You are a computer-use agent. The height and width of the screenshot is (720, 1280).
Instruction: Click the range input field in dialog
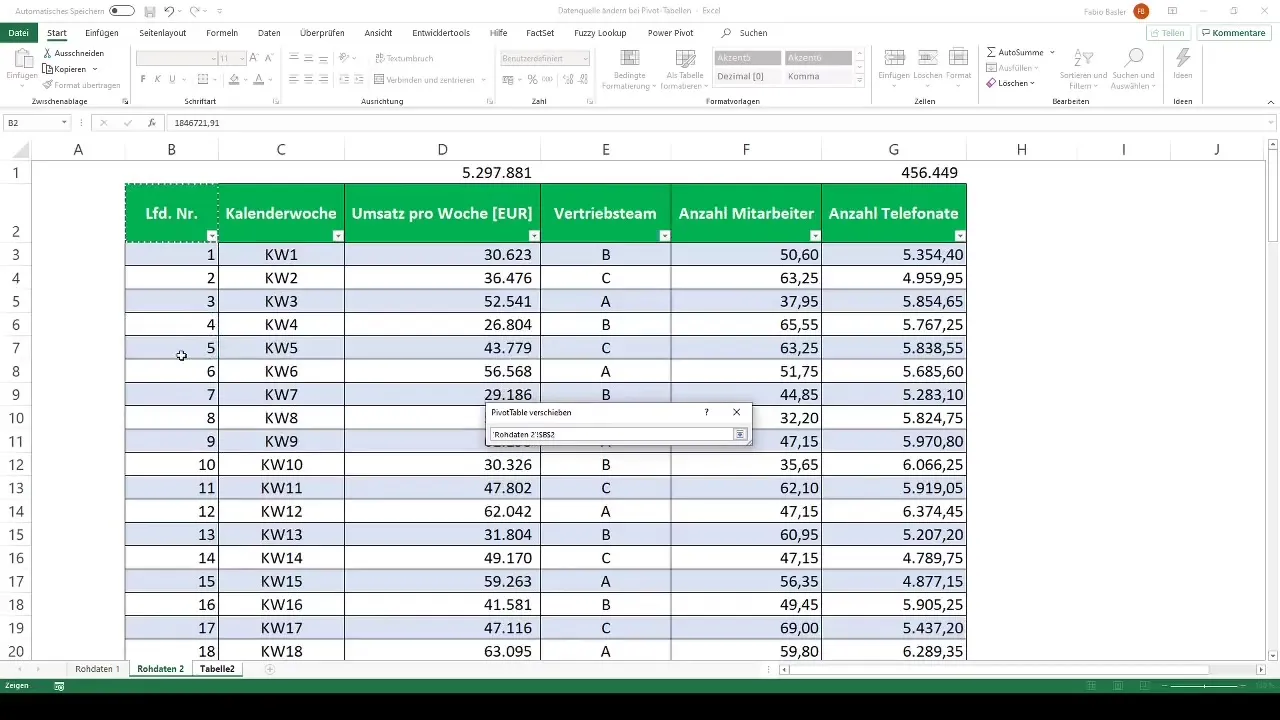(611, 434)
